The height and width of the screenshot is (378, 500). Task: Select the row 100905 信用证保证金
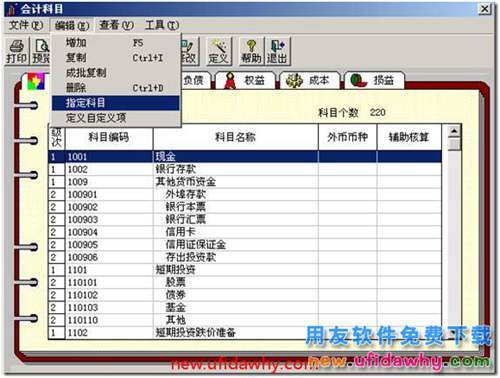[245, 245]
